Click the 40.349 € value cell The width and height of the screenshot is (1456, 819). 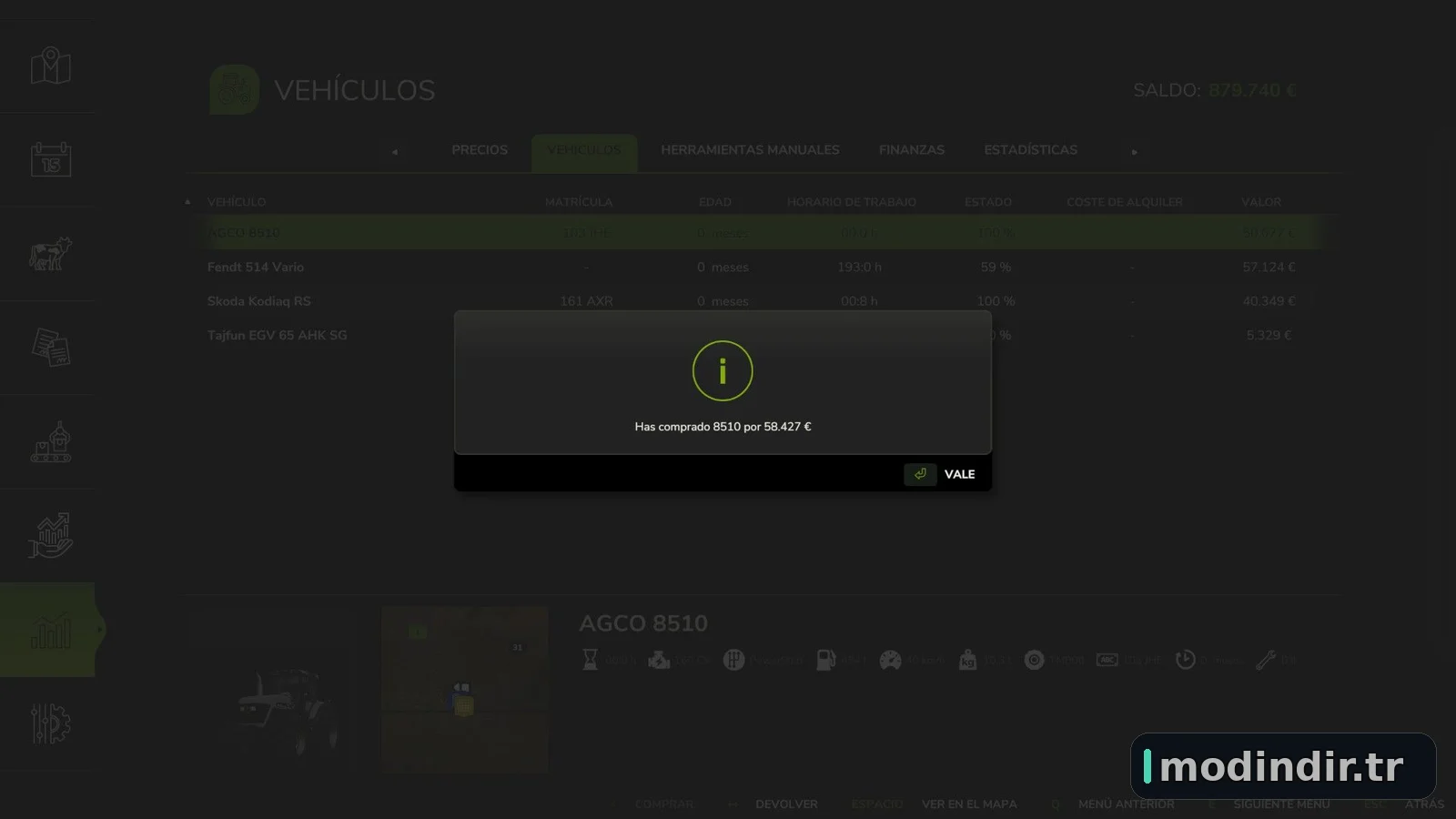(x=1269, y=301)
